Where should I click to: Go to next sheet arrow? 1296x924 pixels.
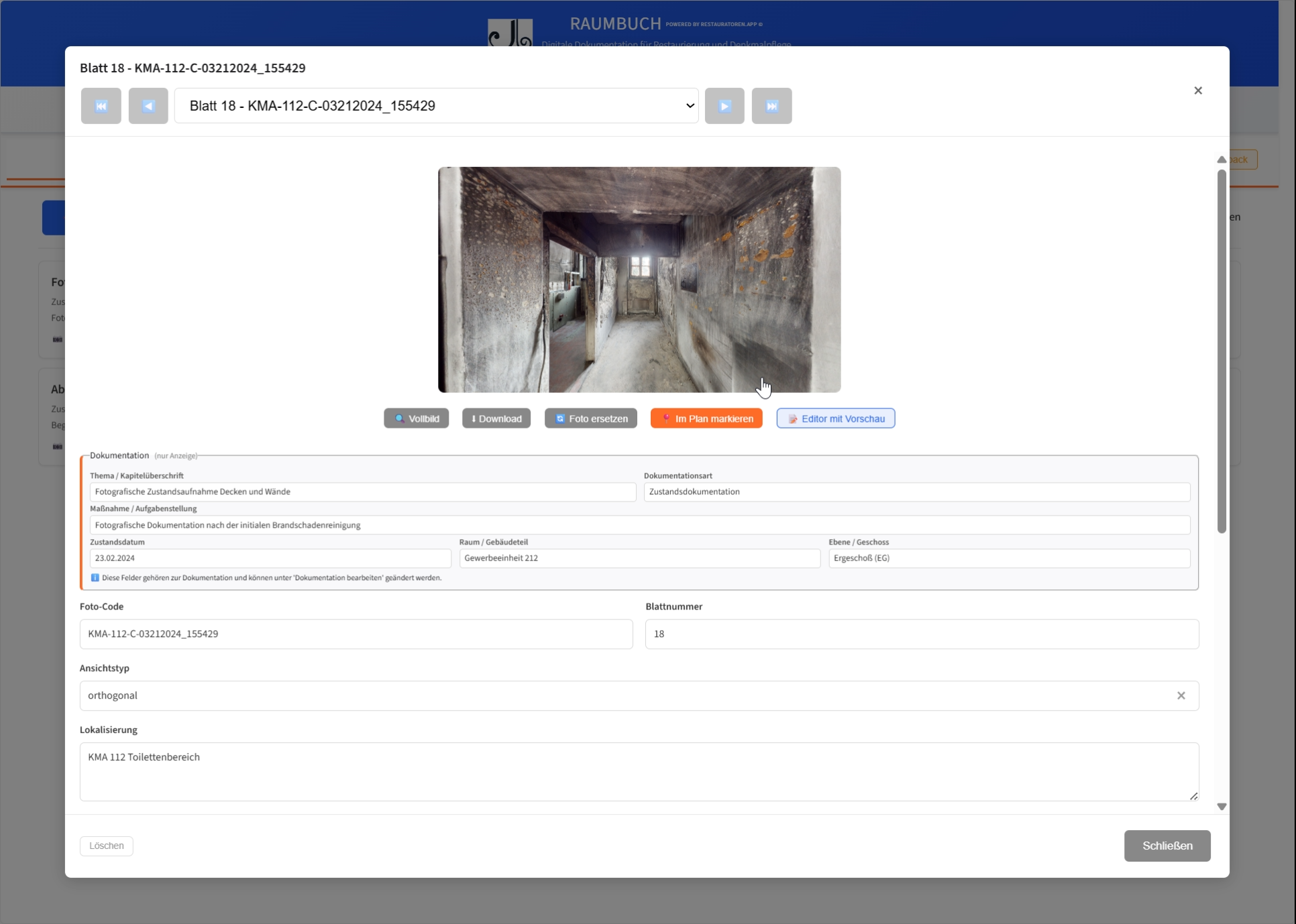pos(724,106)
